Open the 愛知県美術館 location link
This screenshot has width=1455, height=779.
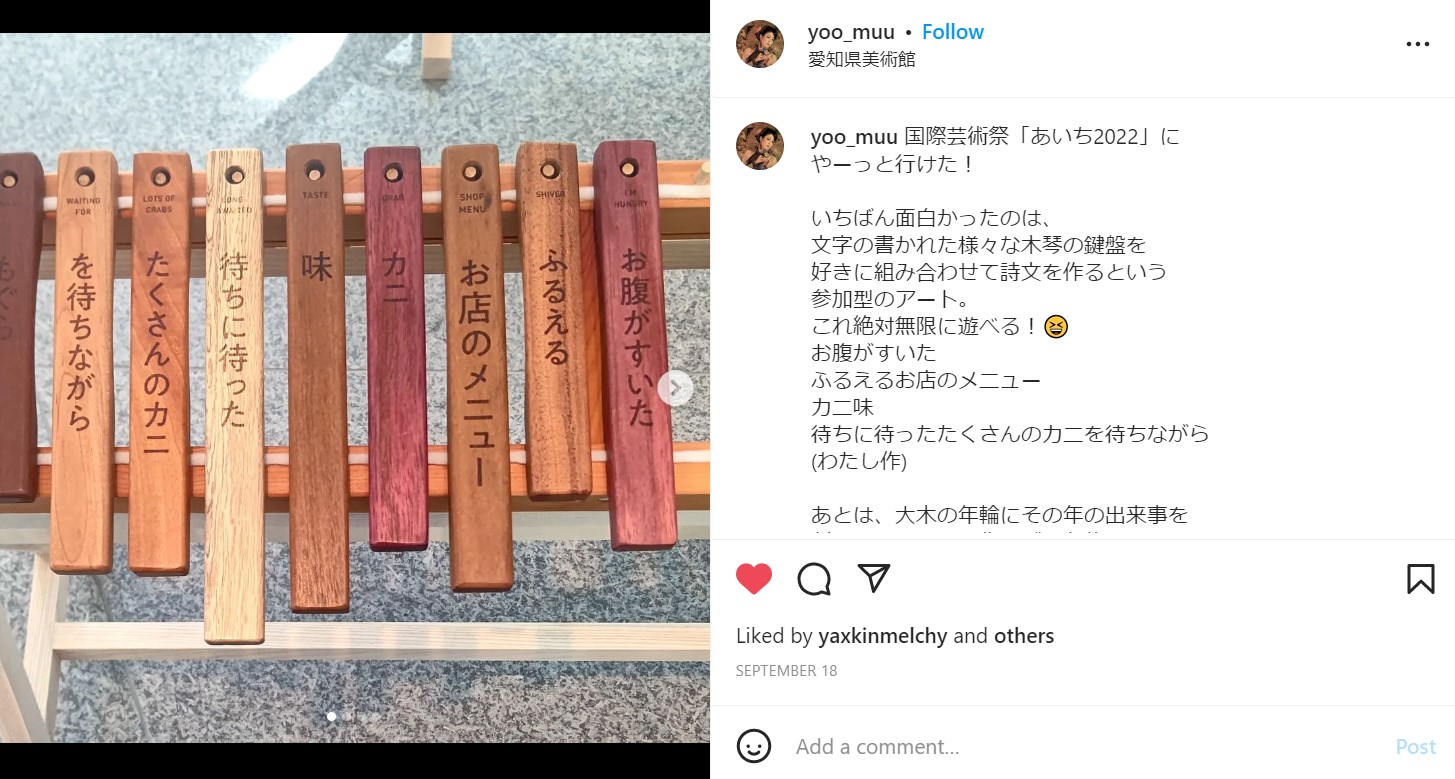point(862,59)
